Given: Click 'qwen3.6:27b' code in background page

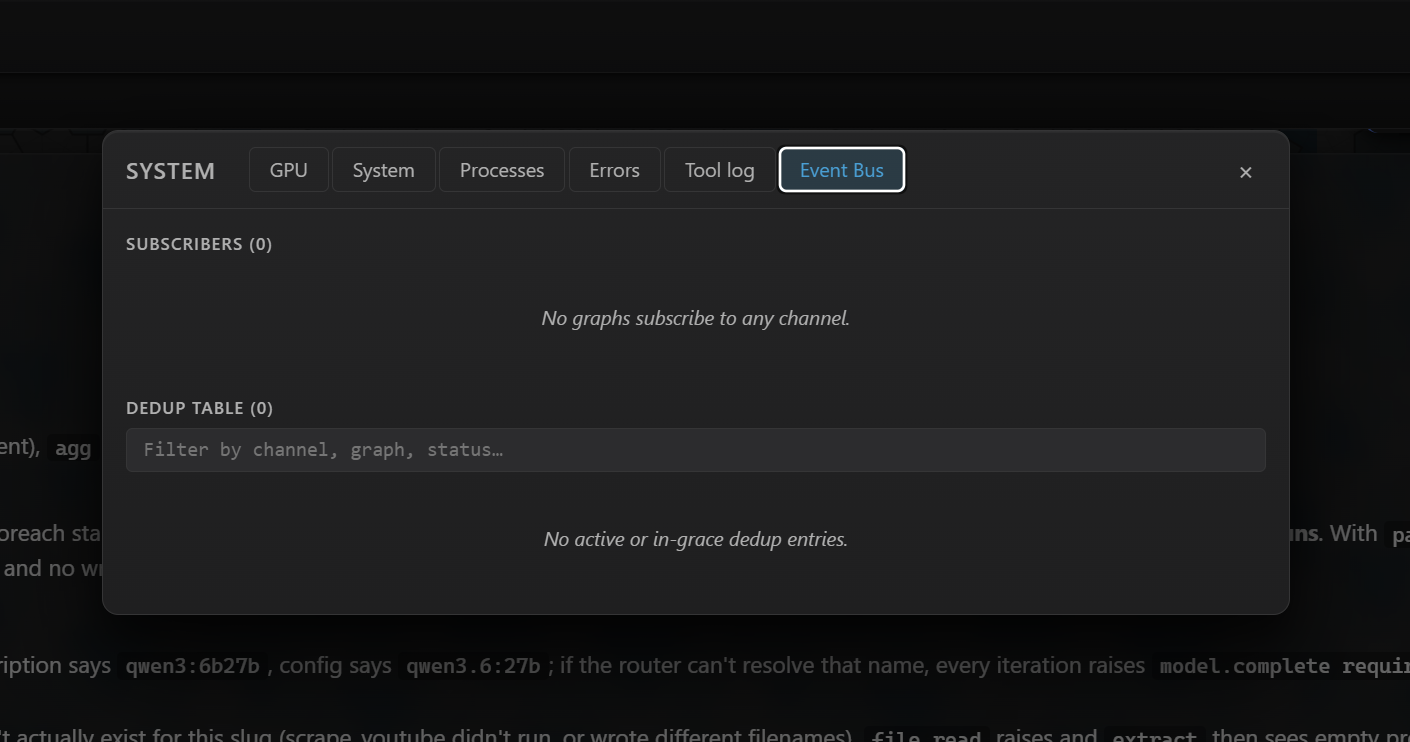Looking at the screenshot, I should coord(474,666).
